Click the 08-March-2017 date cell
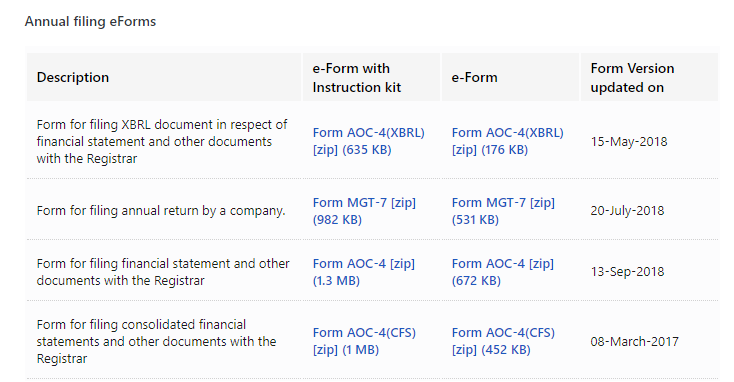This screenshot has width=734, height=382. (634, 342)
